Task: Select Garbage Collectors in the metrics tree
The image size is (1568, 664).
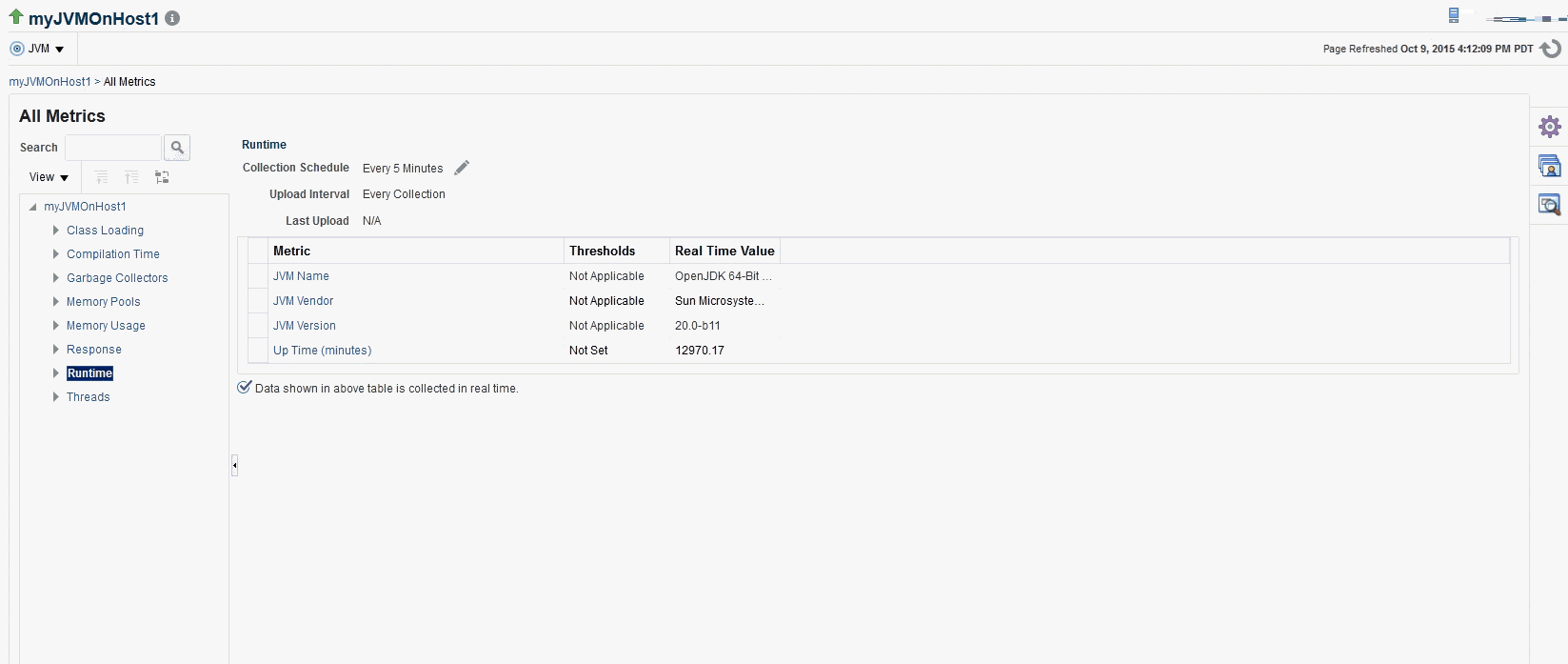Action: click(117, 278)
